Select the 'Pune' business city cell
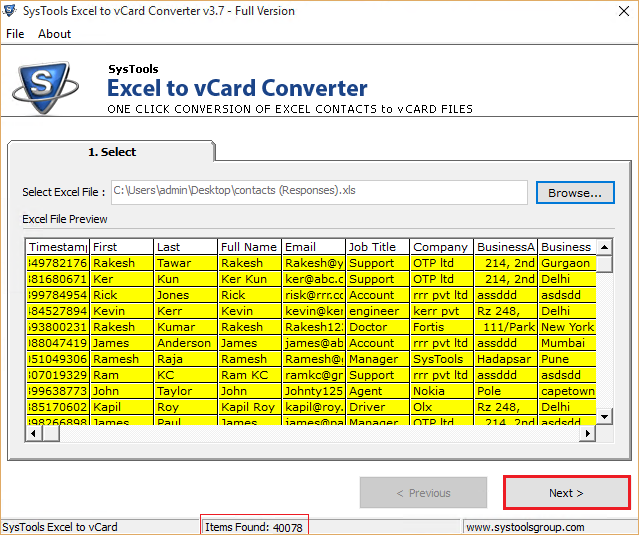This screenshot has width=639, height=535. (567, 359)
